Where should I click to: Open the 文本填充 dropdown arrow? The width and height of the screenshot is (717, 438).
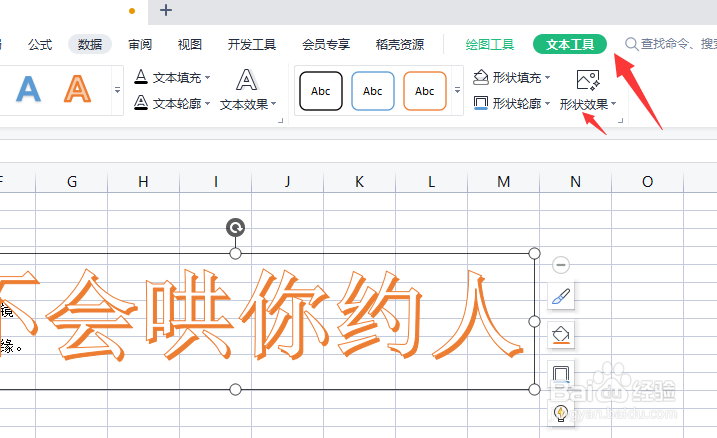coord(208,78)
